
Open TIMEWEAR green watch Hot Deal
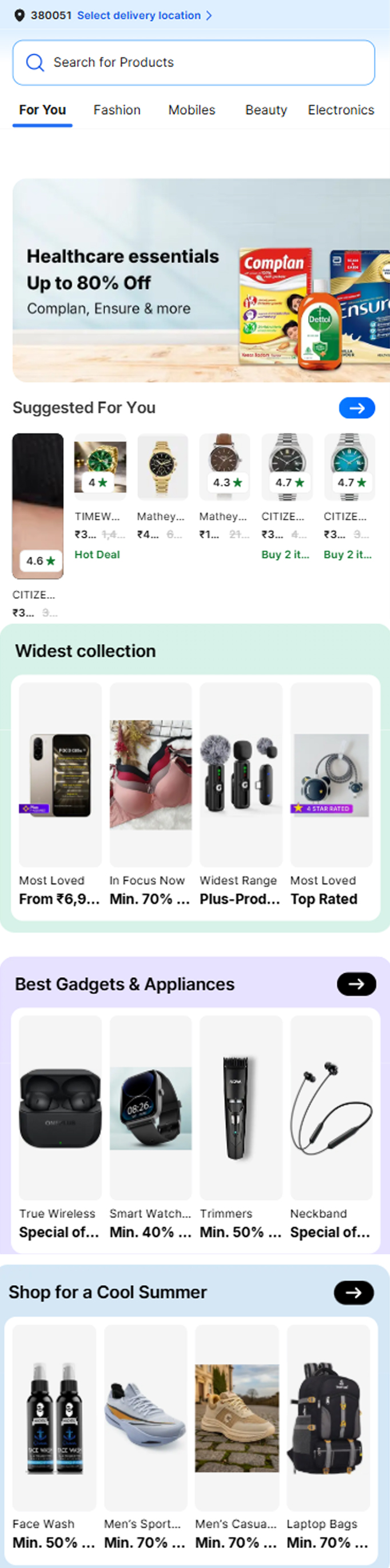(100, 467)
